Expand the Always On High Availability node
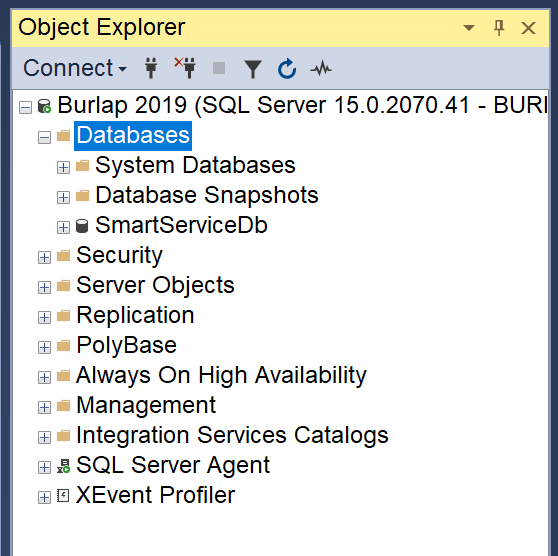This screenshot has width=558, height=556. (44, 377)
